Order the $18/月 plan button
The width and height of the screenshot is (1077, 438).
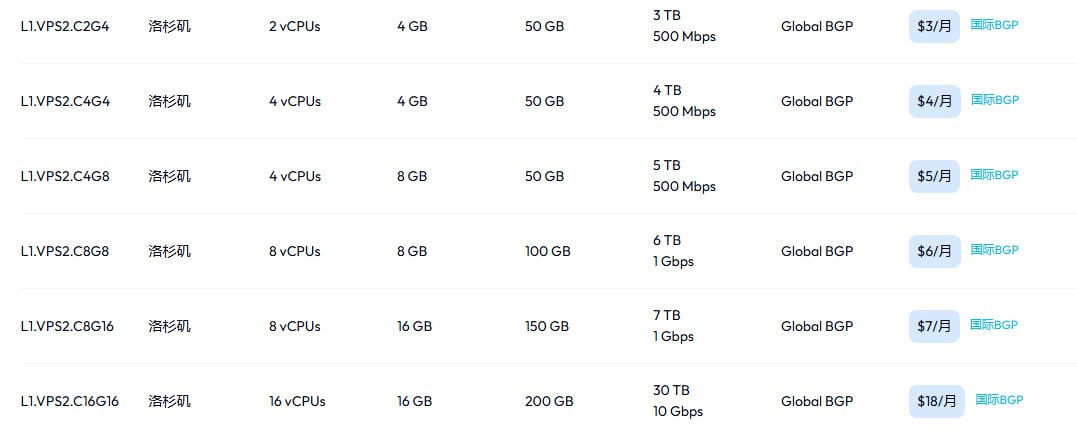point(937,401)
